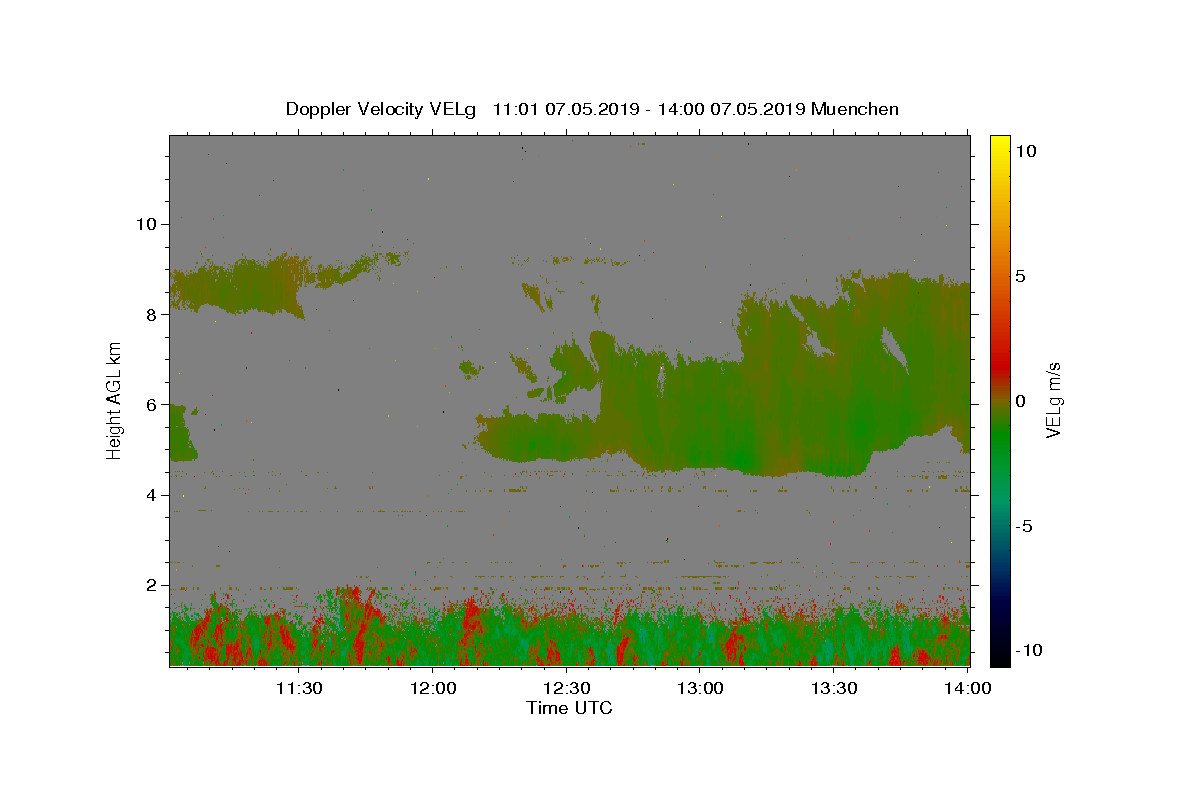Click the 'Height AGL km' axis label
Viewport: 1200px width, 800px height.
[x=115, y=400]
